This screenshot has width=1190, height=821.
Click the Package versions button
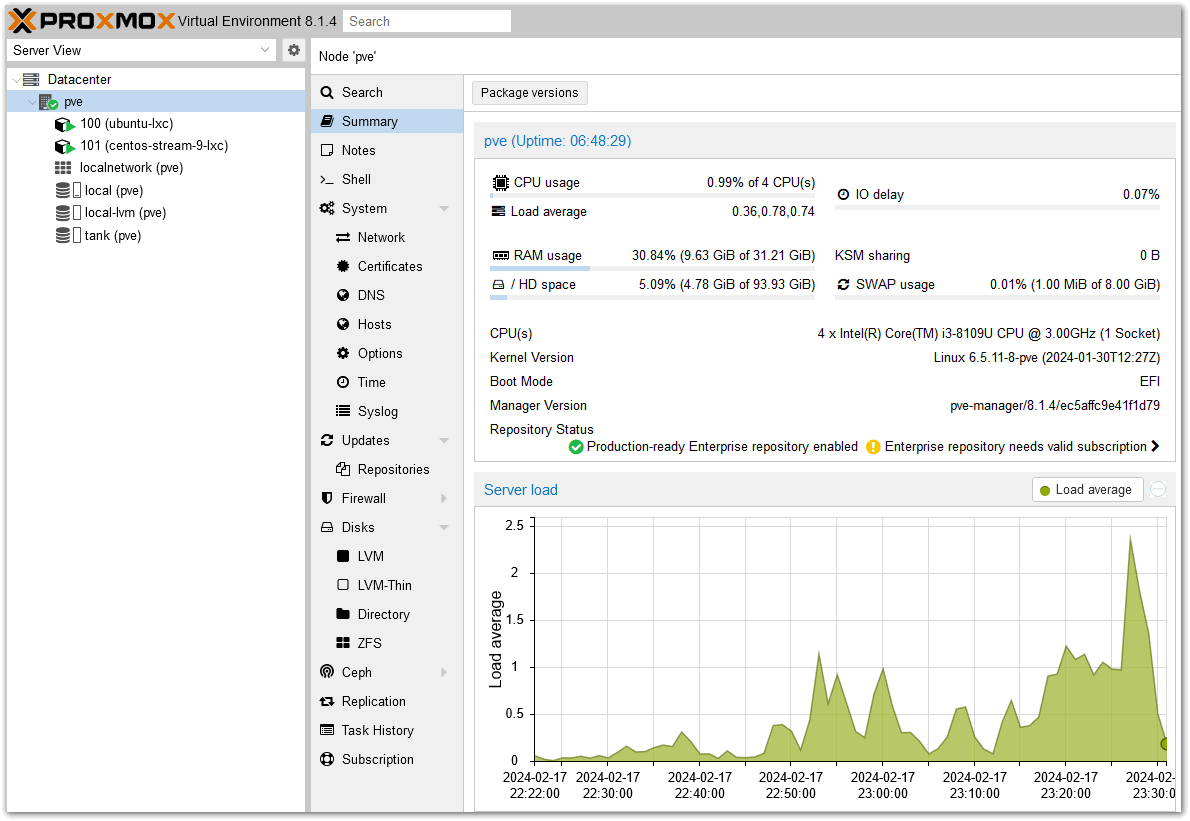(x=529, y=93)
